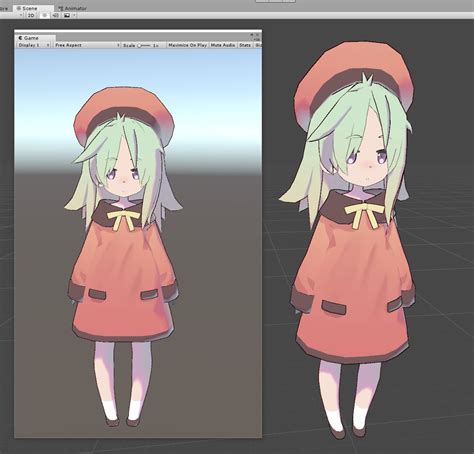Show the Stats overlay
The image size is (474, 454).
click(245, 45)
